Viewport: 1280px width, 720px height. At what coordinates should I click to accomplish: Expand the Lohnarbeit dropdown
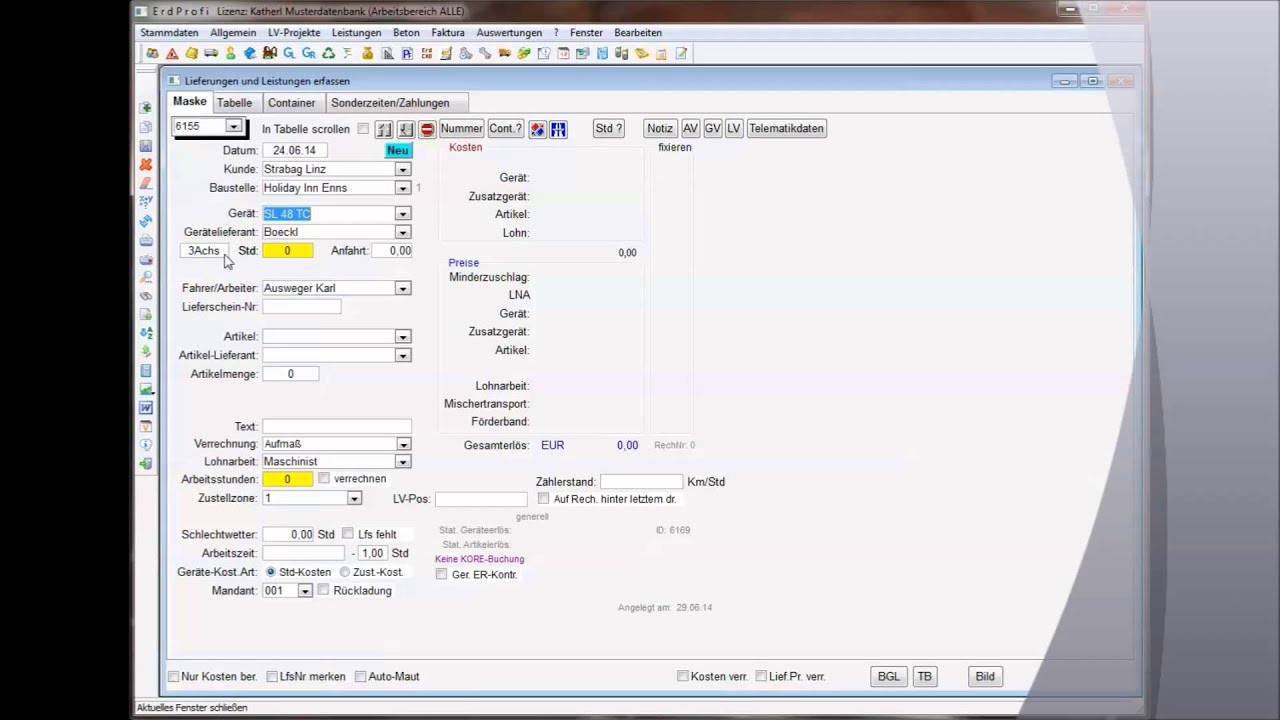click(402, 462)
